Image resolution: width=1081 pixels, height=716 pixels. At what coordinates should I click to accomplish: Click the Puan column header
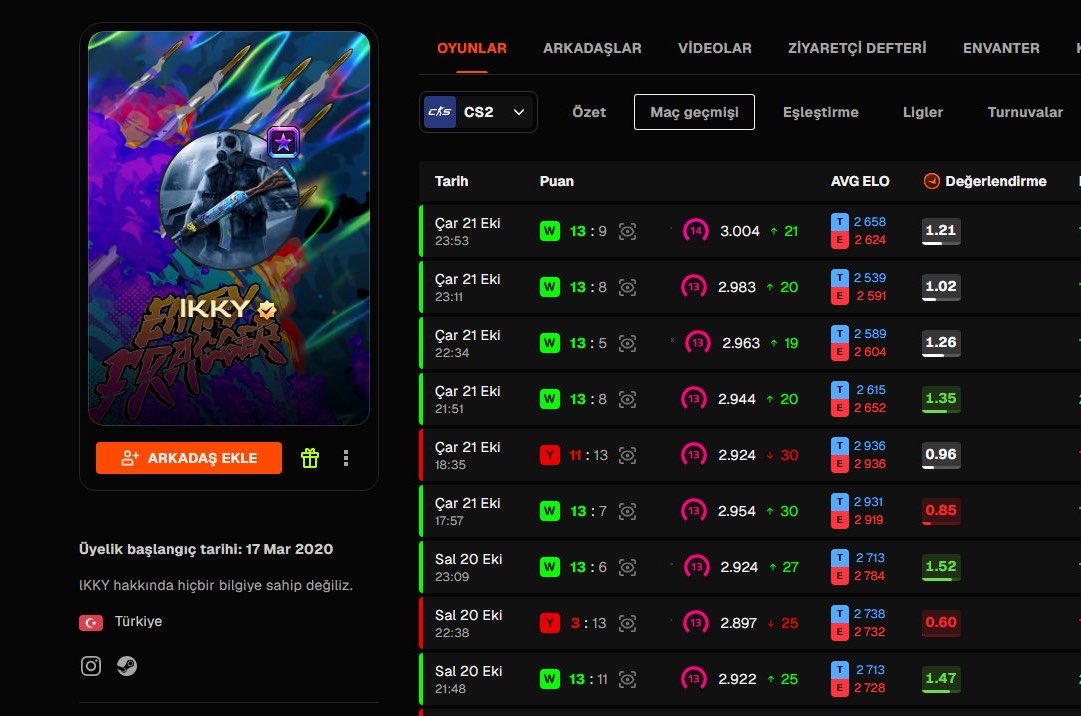[x=556, y=181]
